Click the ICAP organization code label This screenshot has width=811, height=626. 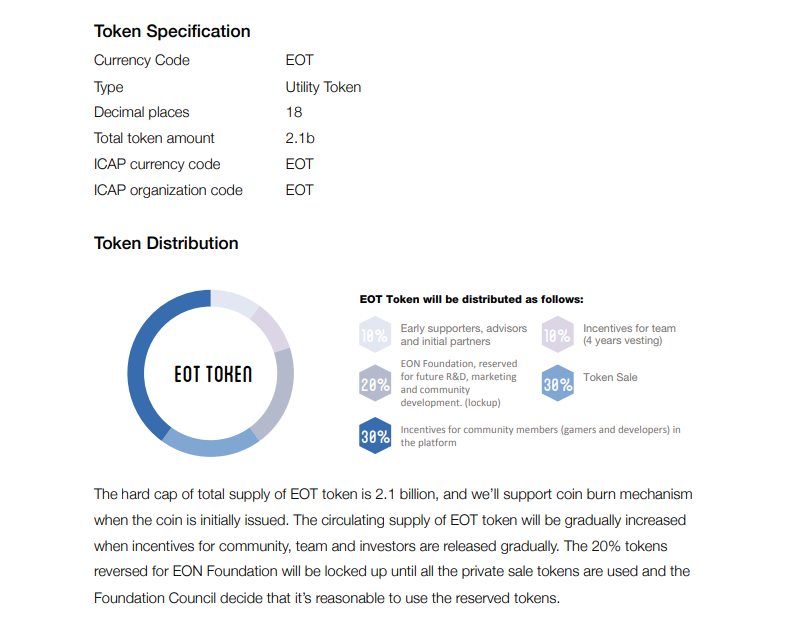[x=168, y=190]
